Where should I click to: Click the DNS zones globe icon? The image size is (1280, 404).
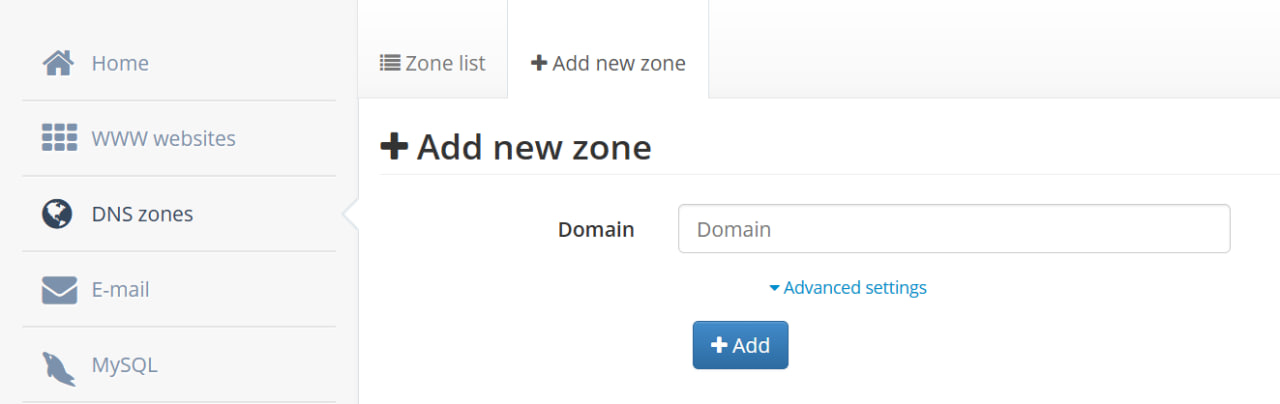tap(57, 214)
